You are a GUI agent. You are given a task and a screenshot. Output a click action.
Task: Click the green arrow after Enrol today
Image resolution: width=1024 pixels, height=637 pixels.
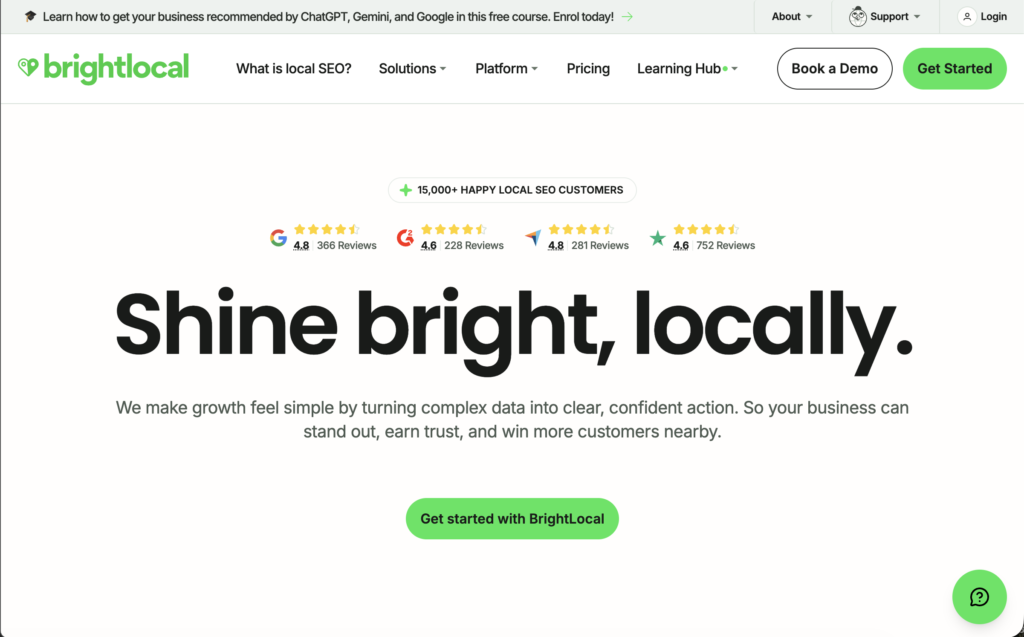coord(627,17)
